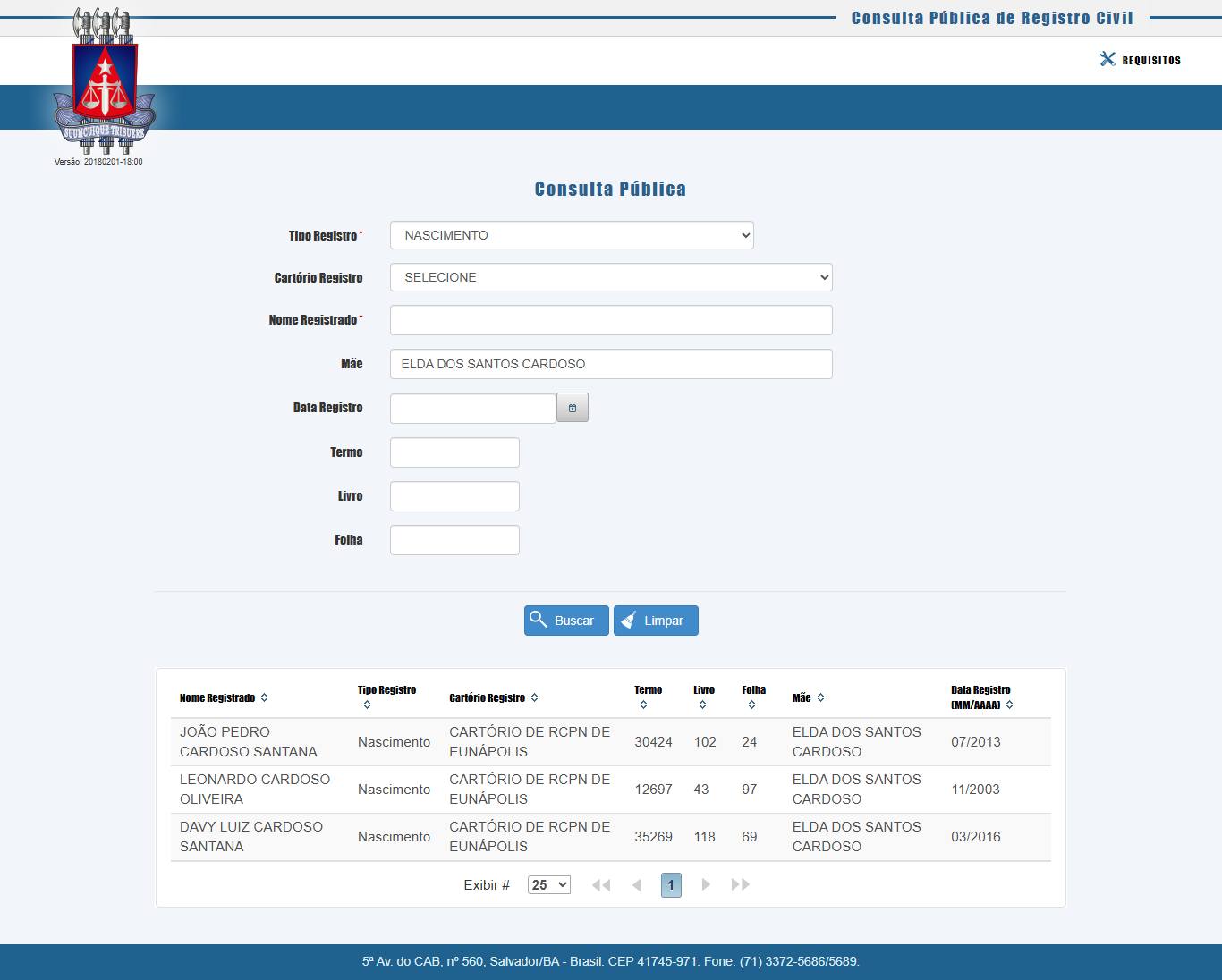Sort the table by Termo column

[x=643, y=705]
